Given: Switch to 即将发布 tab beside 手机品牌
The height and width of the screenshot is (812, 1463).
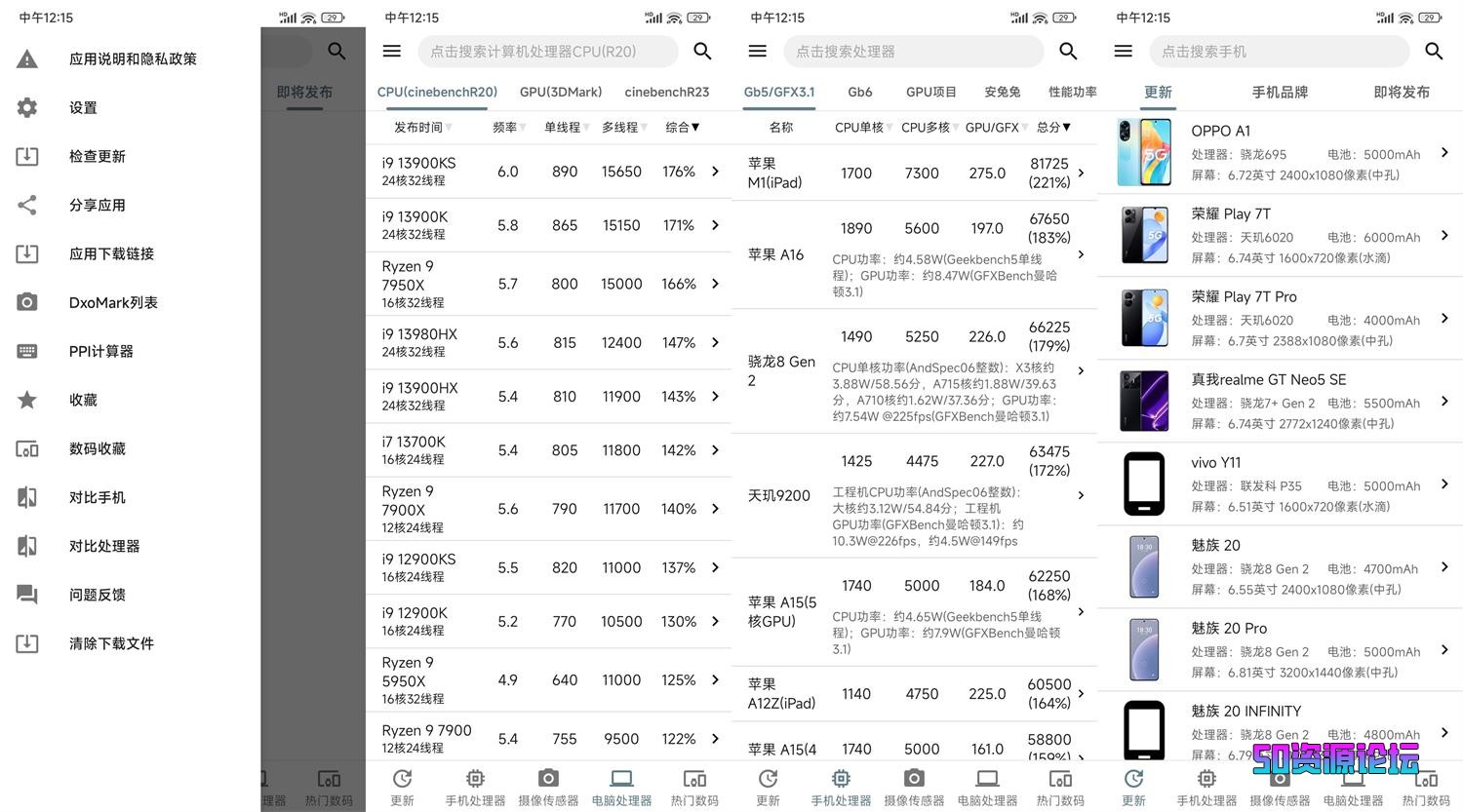Looking at the screenshot, I should (x=1402, y=92).
